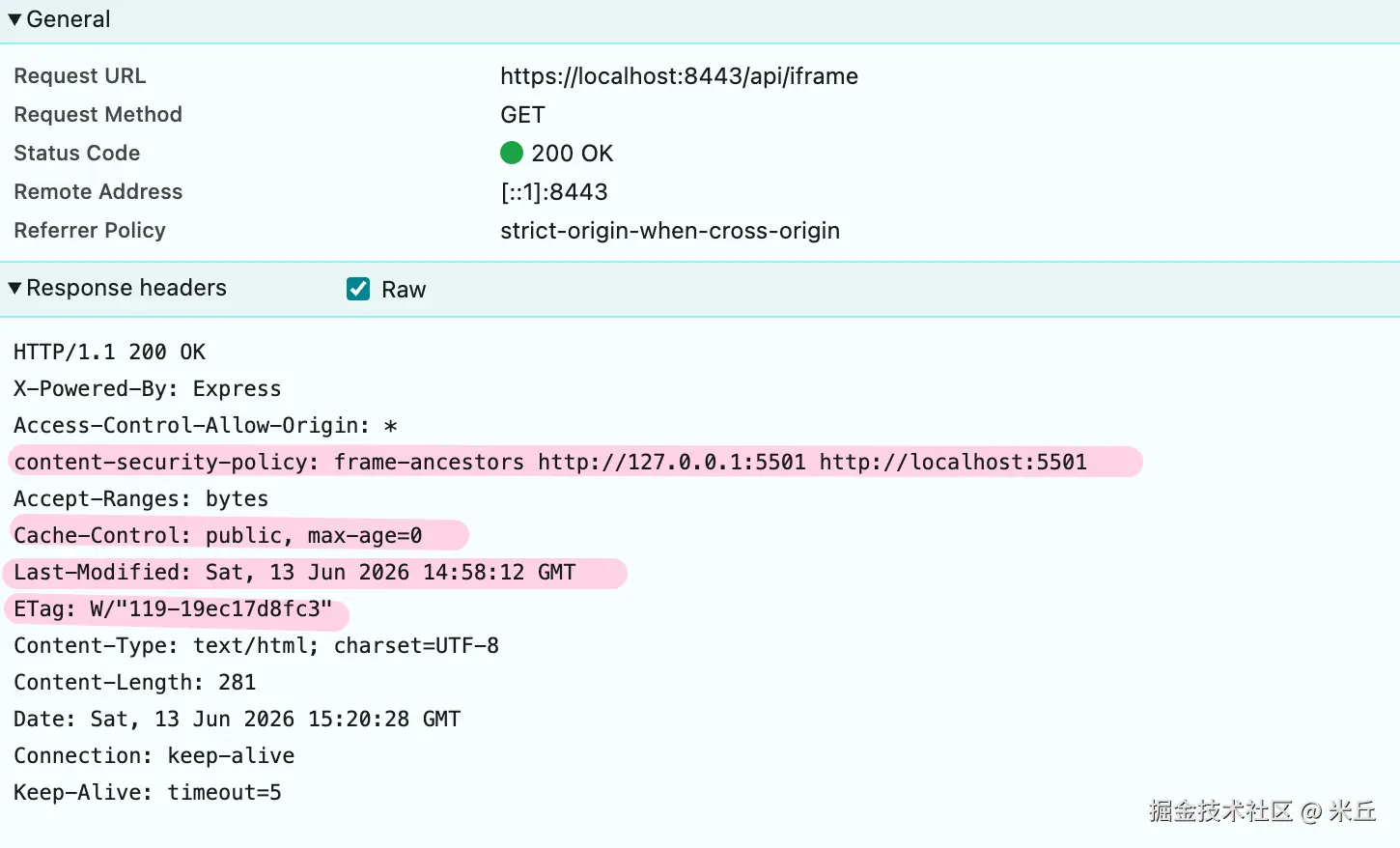This screenshot has height=848, width=1400.
Task: Click the Content-Length: 281 header line
Action: [134, 682]
